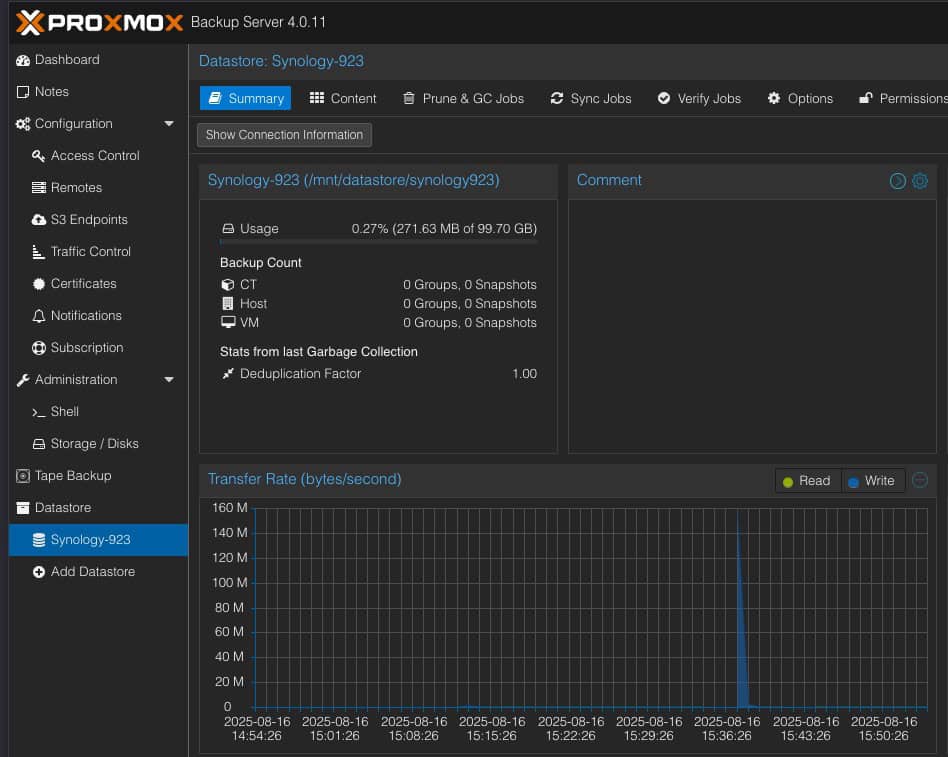The height and width of the screenshot is (757, 948).
Task: Click the CT cube icon
Action: click(x=228, y=285)
